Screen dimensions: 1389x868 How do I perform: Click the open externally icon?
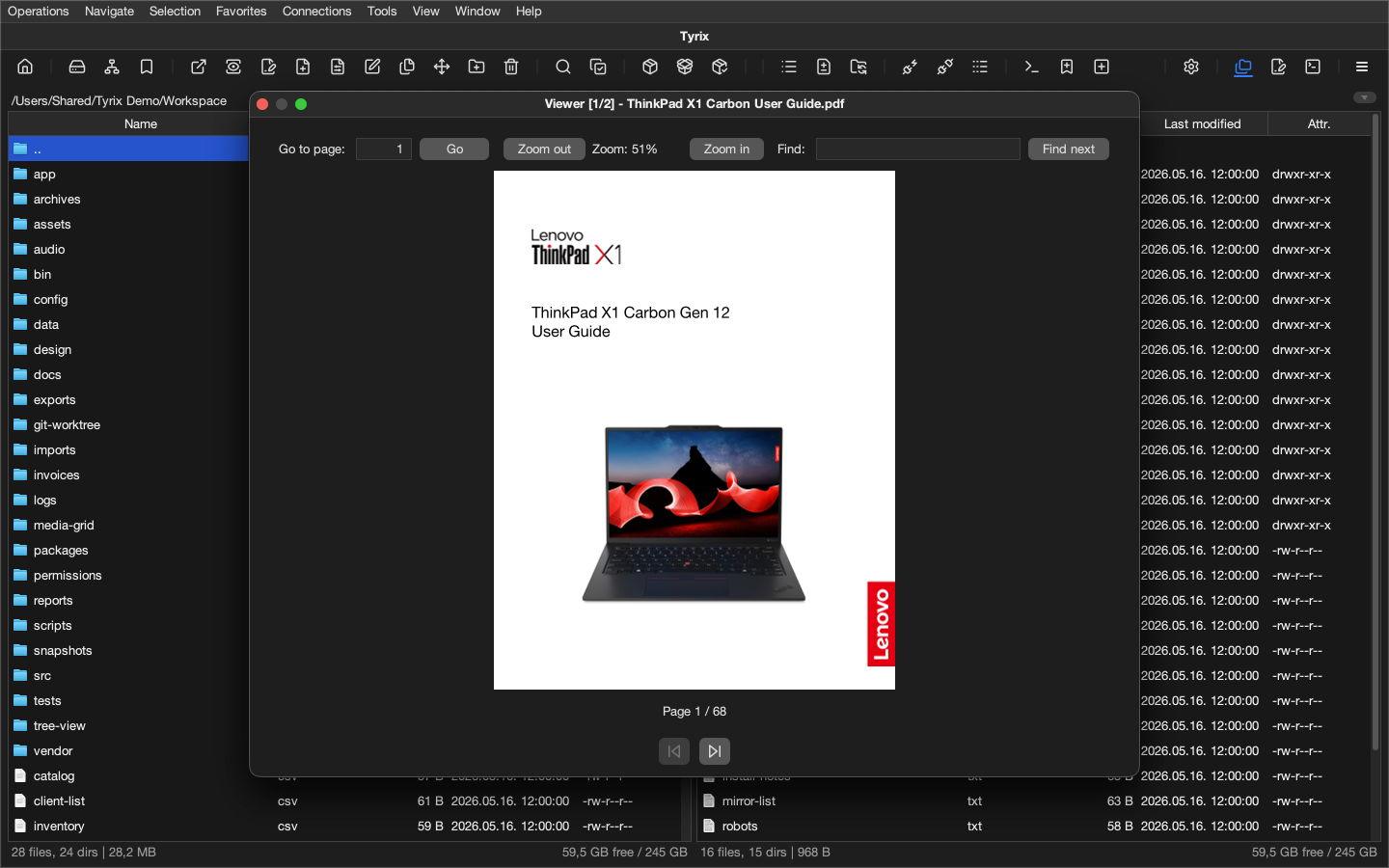point(199,67)
